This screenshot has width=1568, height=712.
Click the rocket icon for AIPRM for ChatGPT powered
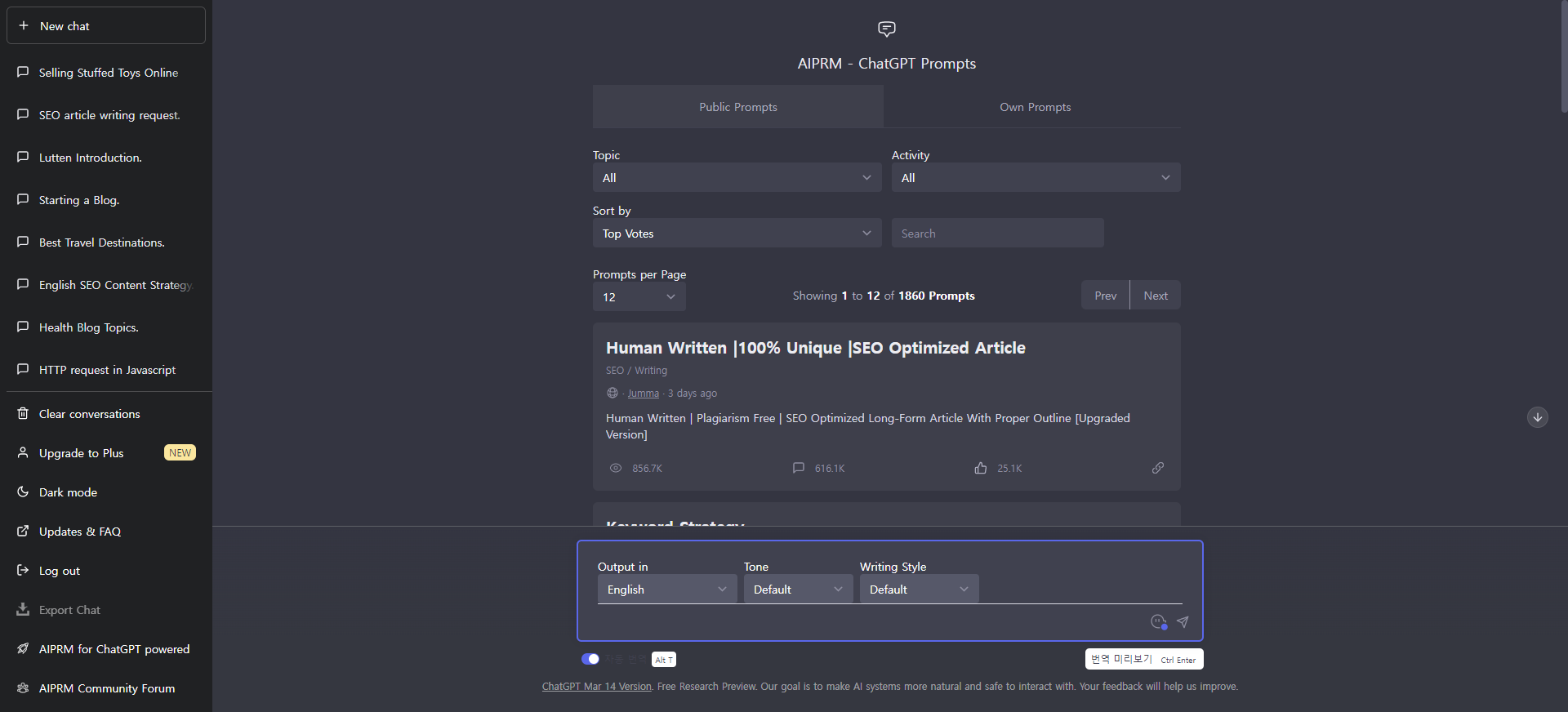[x=23, y=648]
